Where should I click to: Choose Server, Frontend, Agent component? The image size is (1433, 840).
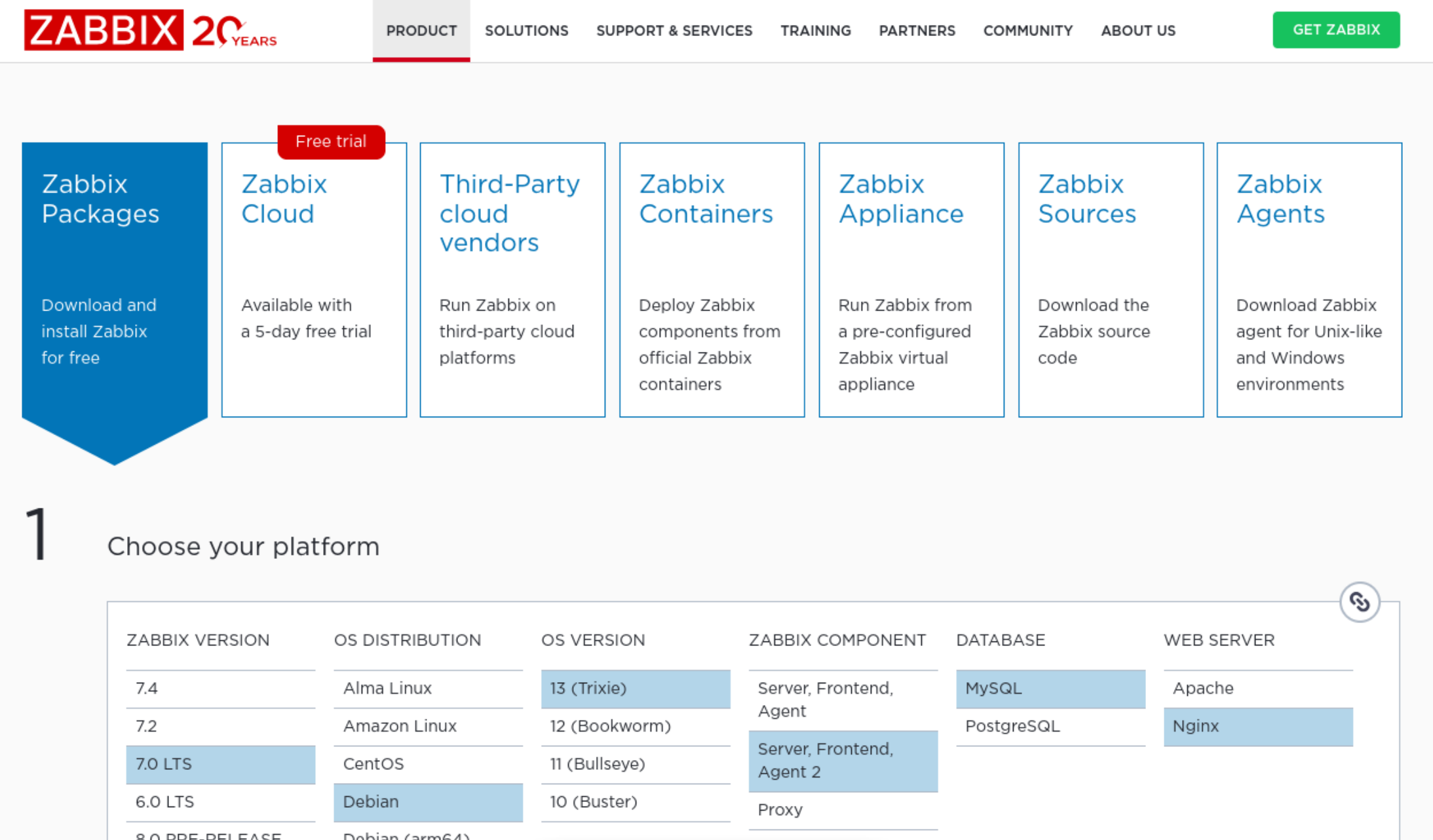click(x=843, y=700)
